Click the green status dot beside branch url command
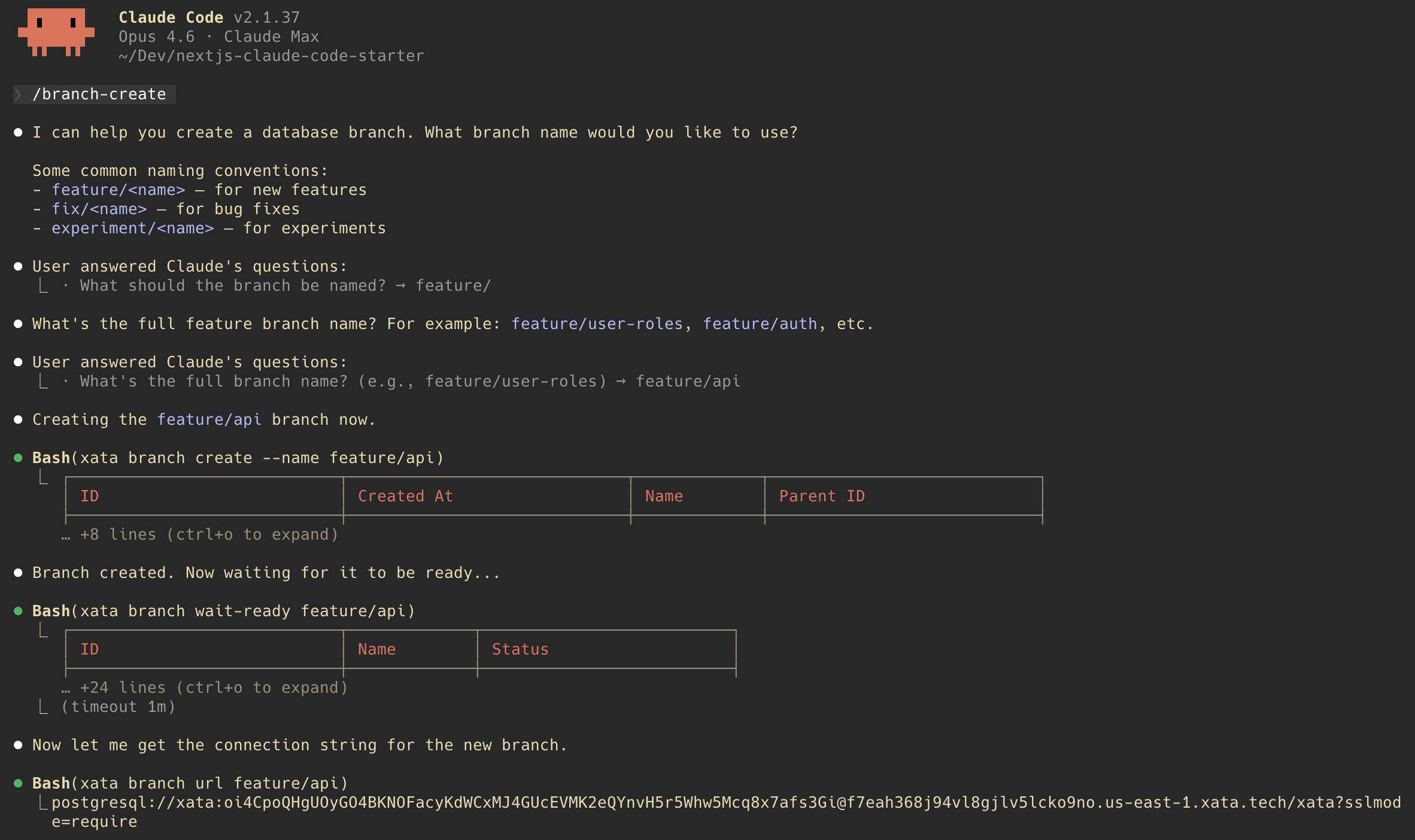Screen dimensions: 1415x840 tap(19, 784)
